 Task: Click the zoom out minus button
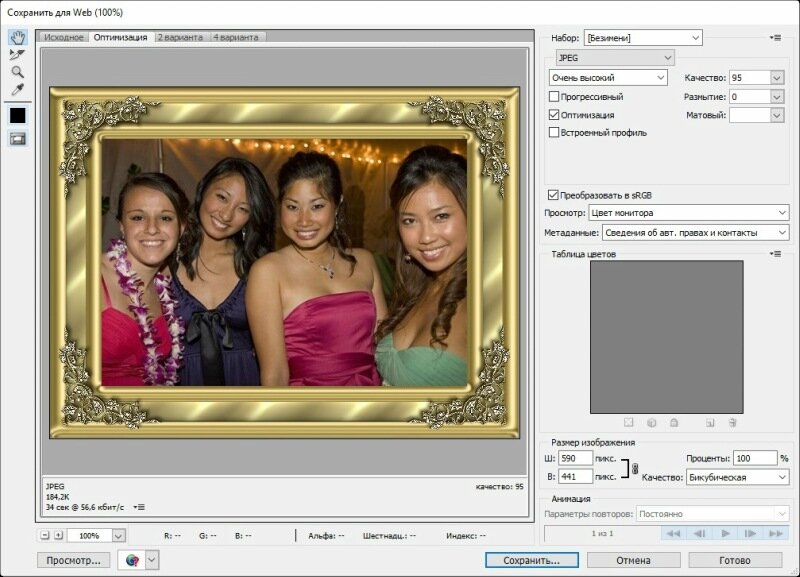(45, 535)
